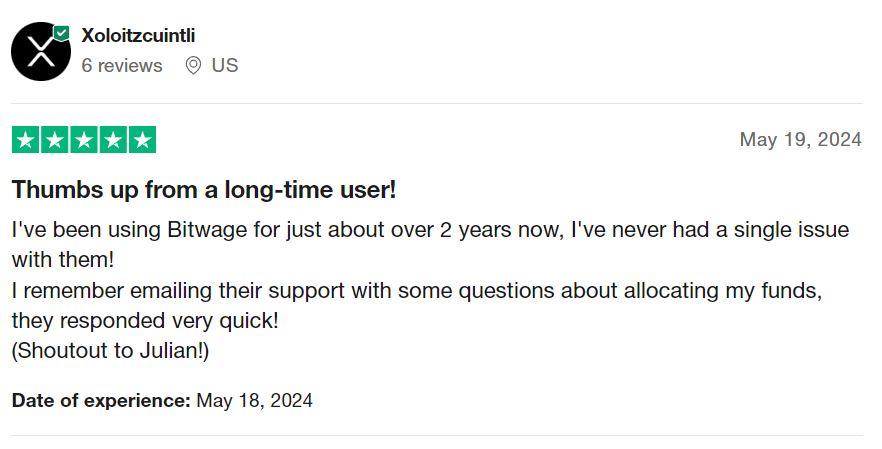Click the "I've been using Bitwage" line
Image resolution: width=882 pixels, height=449 pixels.
tap(430, 230)
